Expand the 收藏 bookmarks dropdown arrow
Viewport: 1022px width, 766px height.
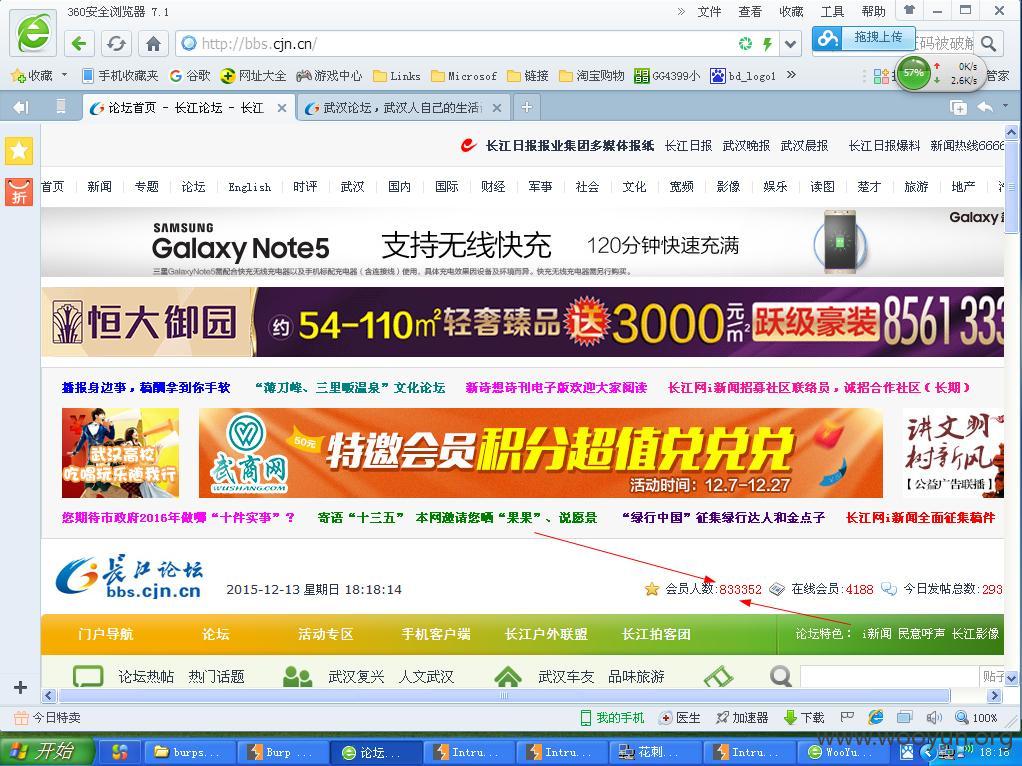tap(65, 75)
